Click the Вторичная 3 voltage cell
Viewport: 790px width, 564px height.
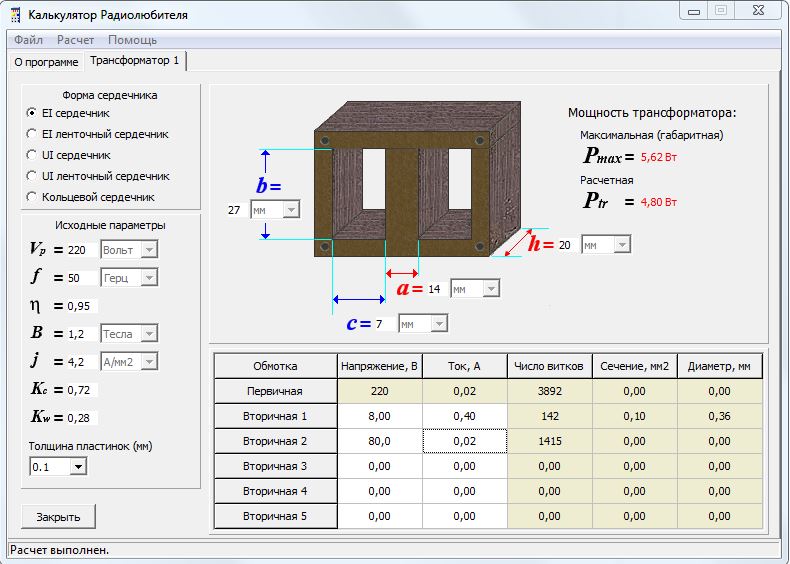pos(380,466)
